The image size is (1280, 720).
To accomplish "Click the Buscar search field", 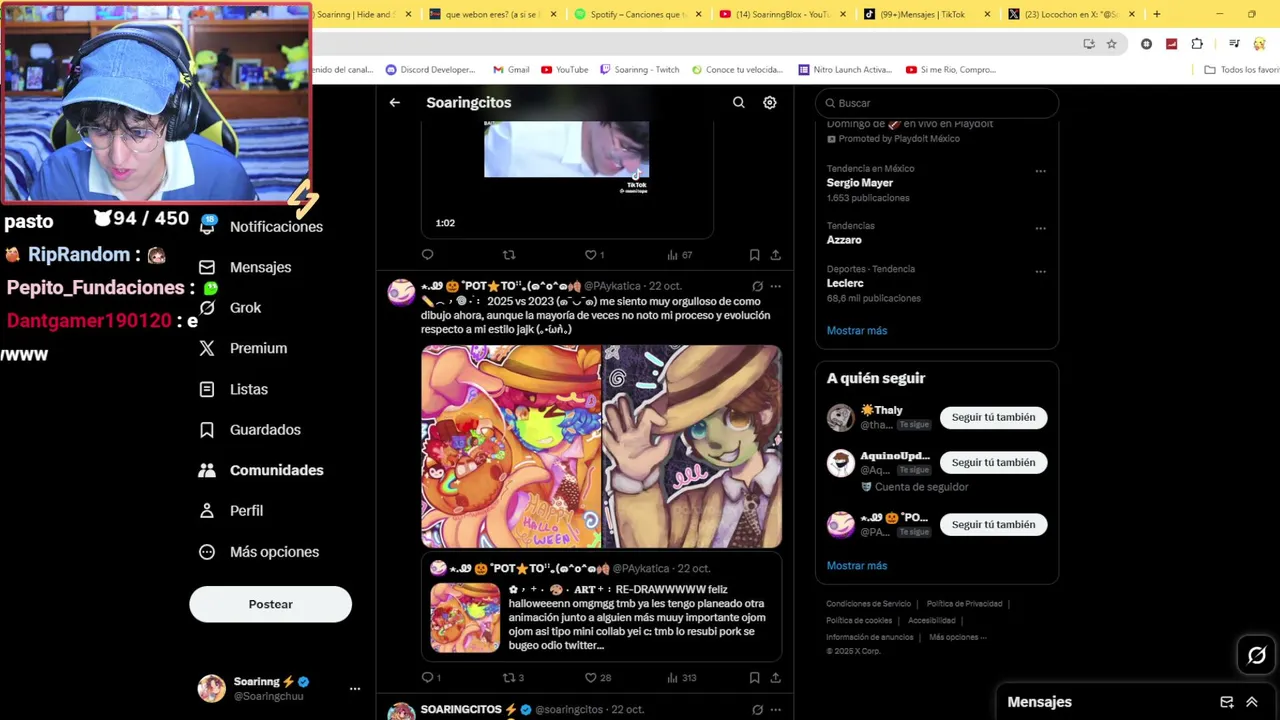I will click(937, 103).
